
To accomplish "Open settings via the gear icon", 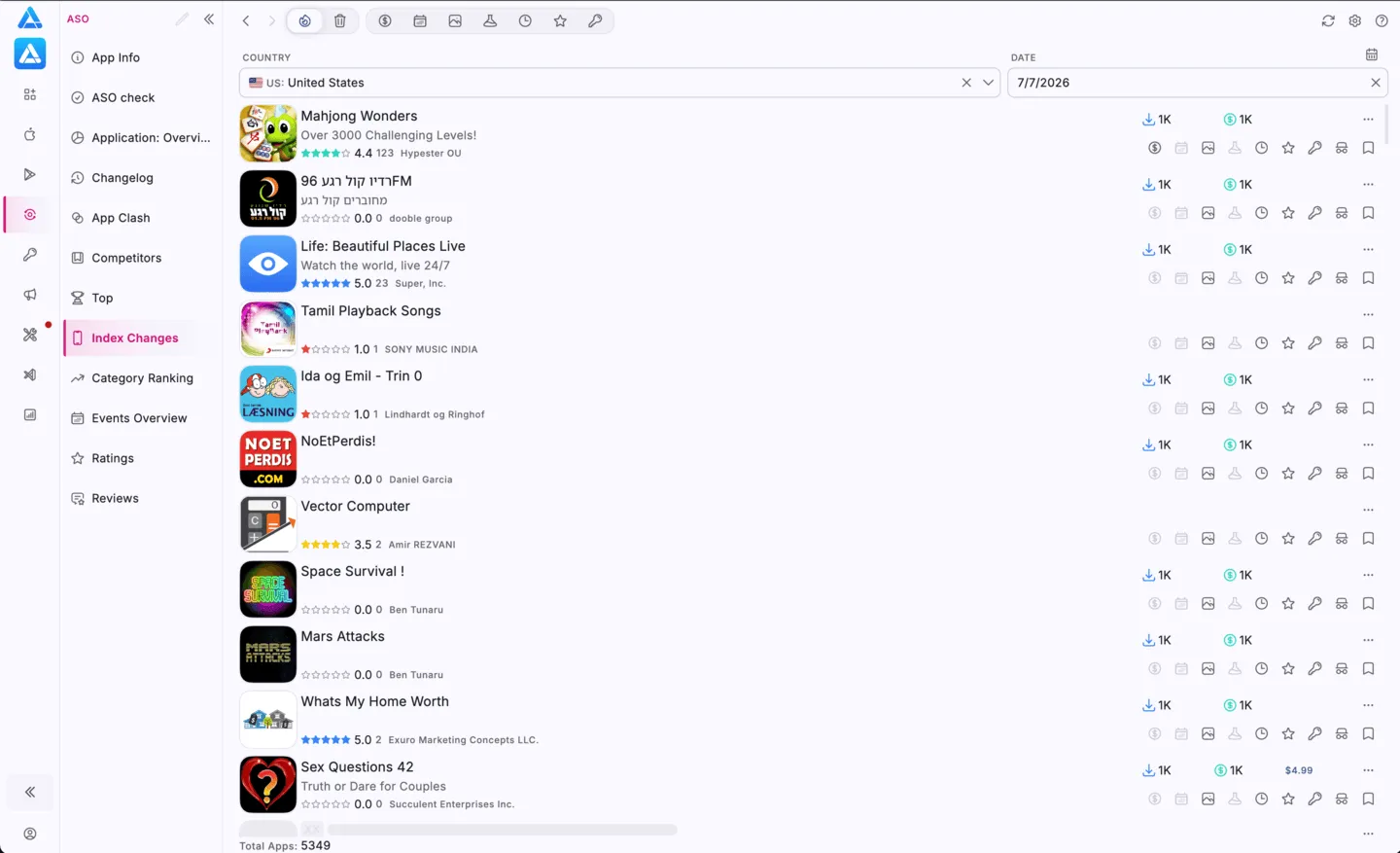I will tap(1355, 20).
